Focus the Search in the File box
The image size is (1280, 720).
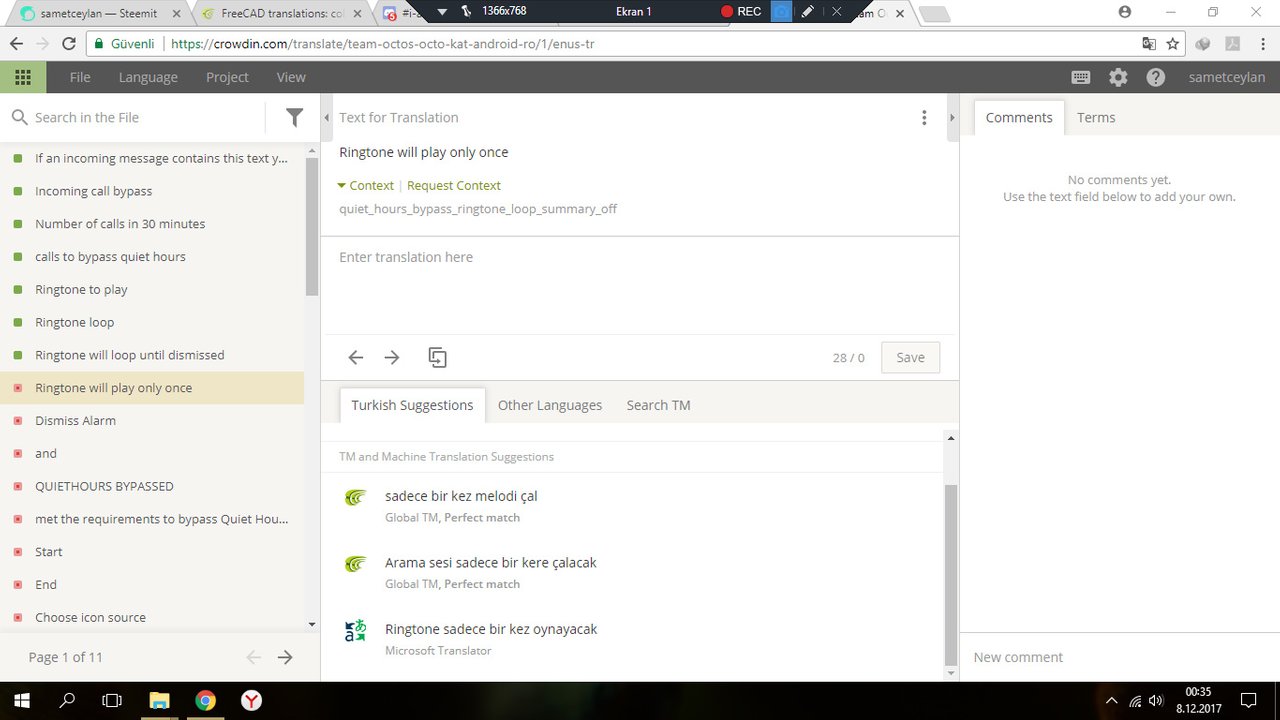[147, 117]
